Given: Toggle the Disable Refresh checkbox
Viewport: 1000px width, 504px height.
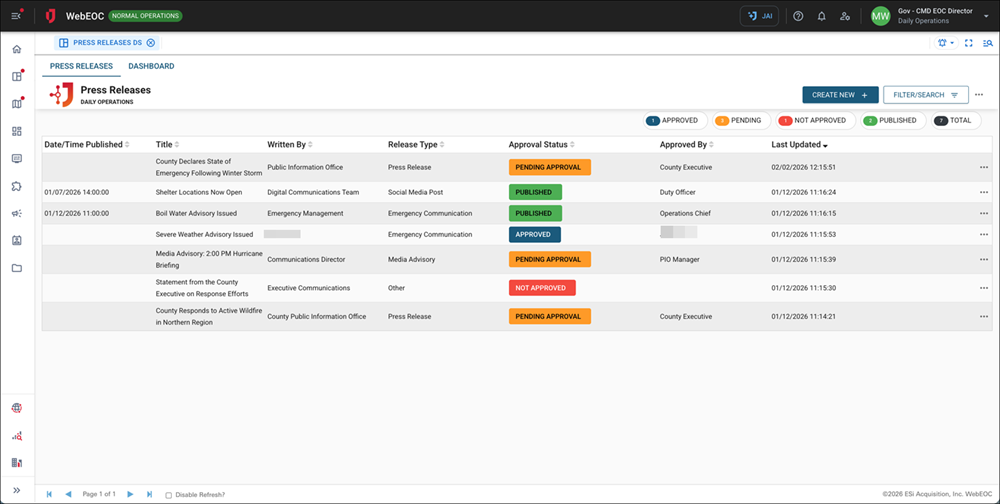Looking at the screenshot, I should coord(169,494).
